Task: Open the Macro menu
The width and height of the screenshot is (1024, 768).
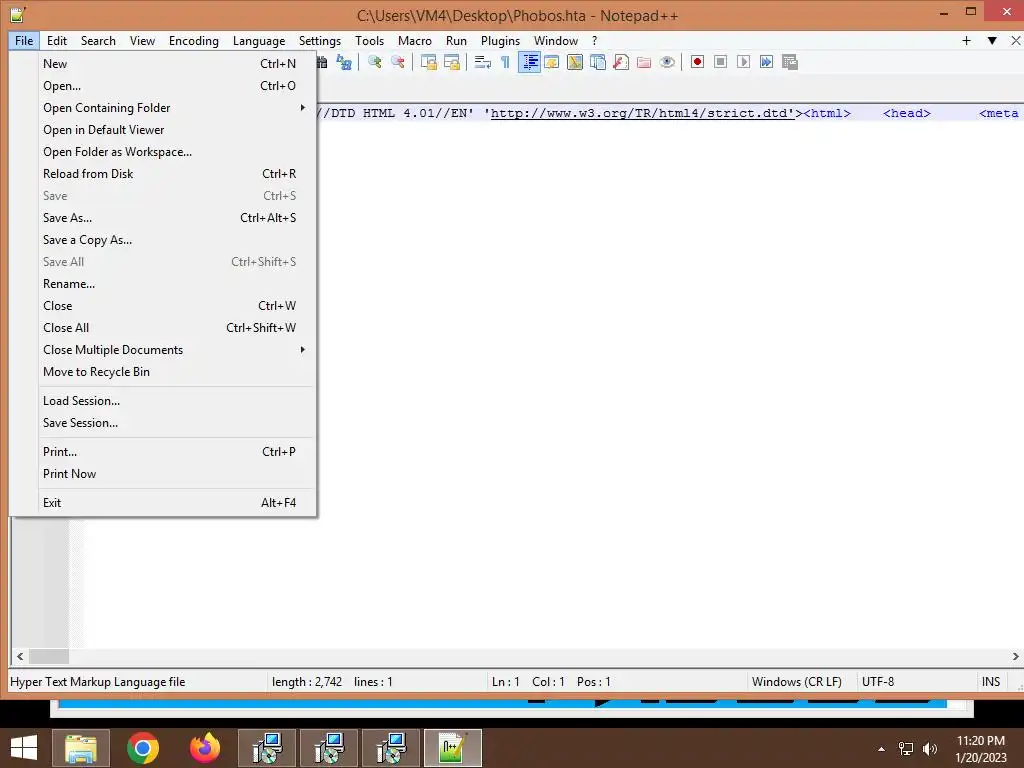Action: coord(415,40)
